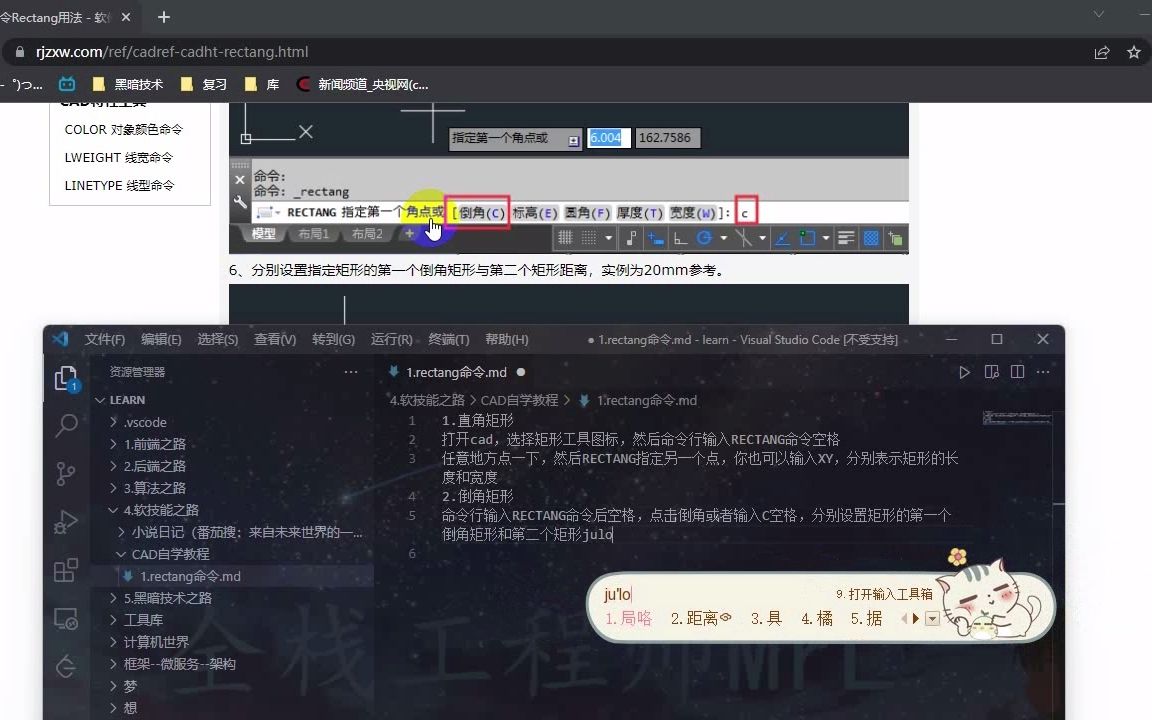Viewport: 1152px width, 720px height.
Task: Open Markdown preview to the side
Action: (x=990, y=372)
